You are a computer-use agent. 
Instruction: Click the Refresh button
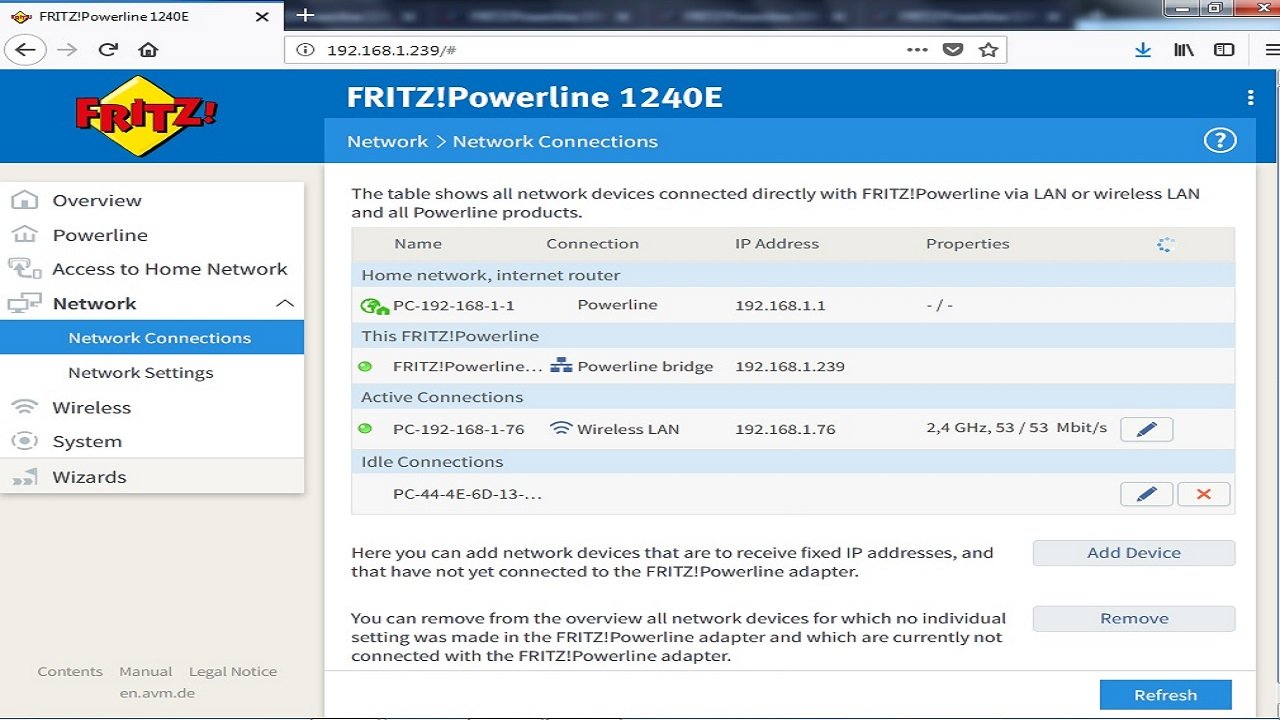(1165, 695)
